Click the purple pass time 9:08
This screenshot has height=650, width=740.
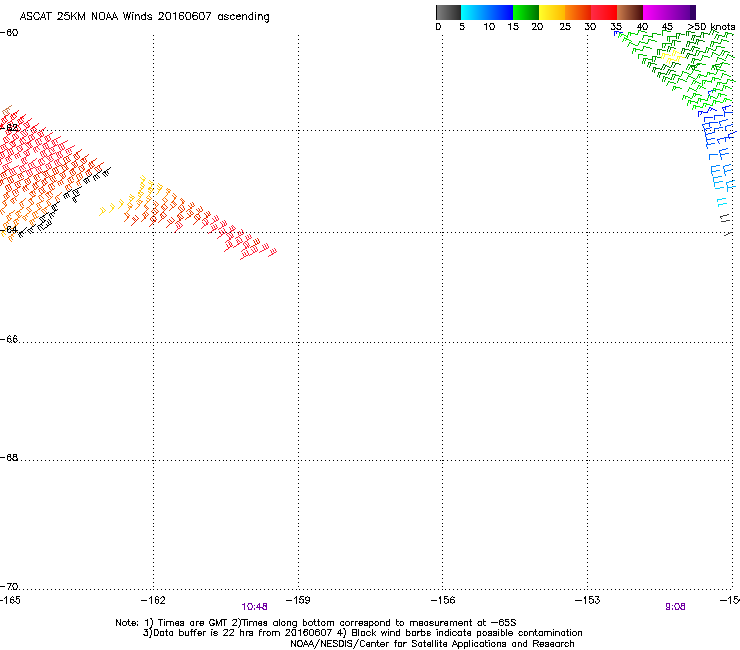coord(675,607)
